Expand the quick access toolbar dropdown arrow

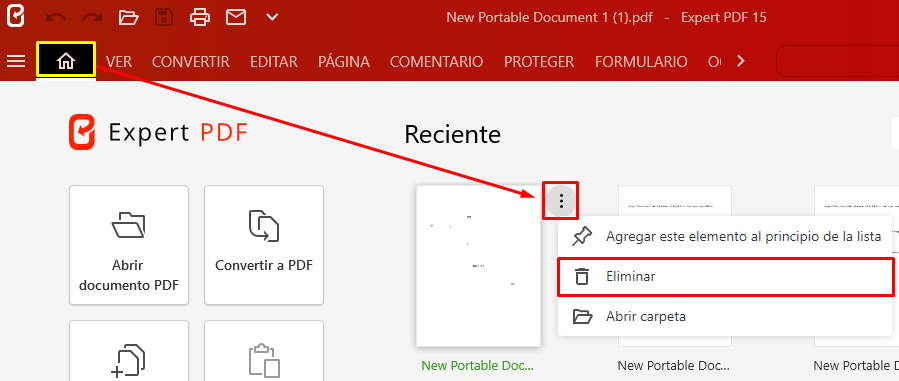click(x=272, y=17)
